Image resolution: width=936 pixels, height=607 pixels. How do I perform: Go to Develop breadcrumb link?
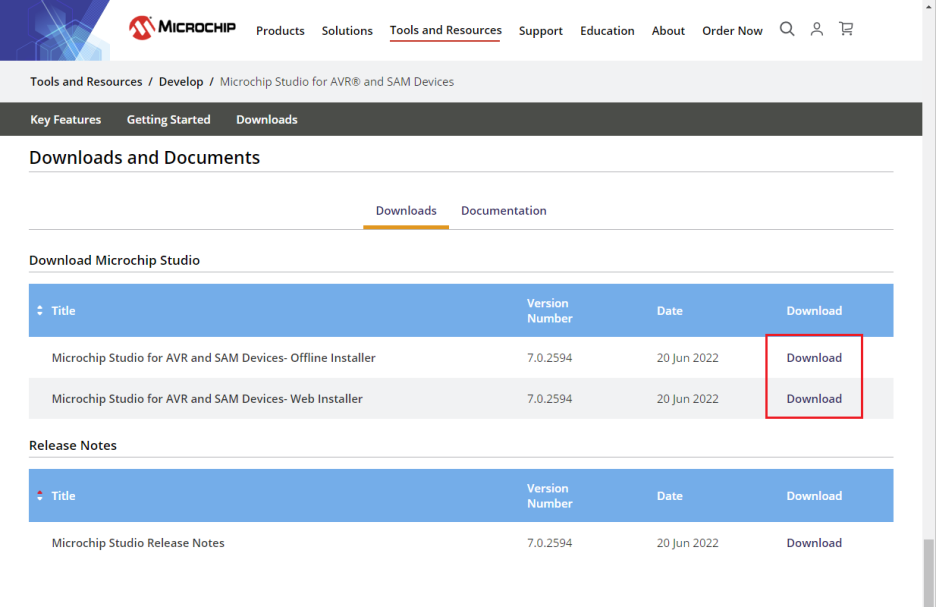181,81
